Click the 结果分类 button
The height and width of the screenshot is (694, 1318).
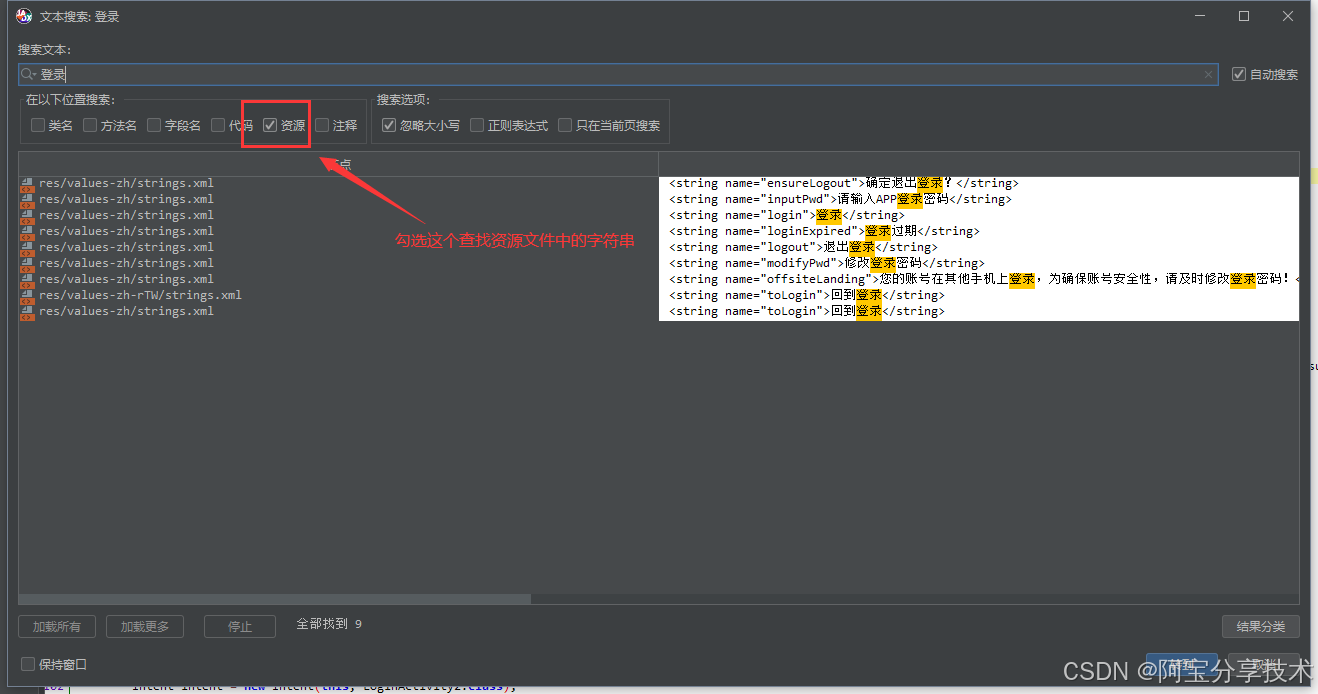point(1261,626)
